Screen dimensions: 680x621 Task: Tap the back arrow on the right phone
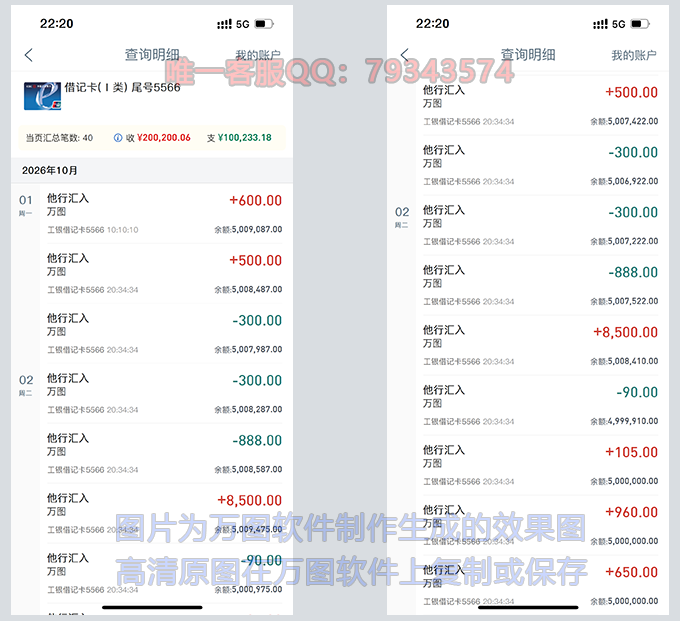(405, 55)
